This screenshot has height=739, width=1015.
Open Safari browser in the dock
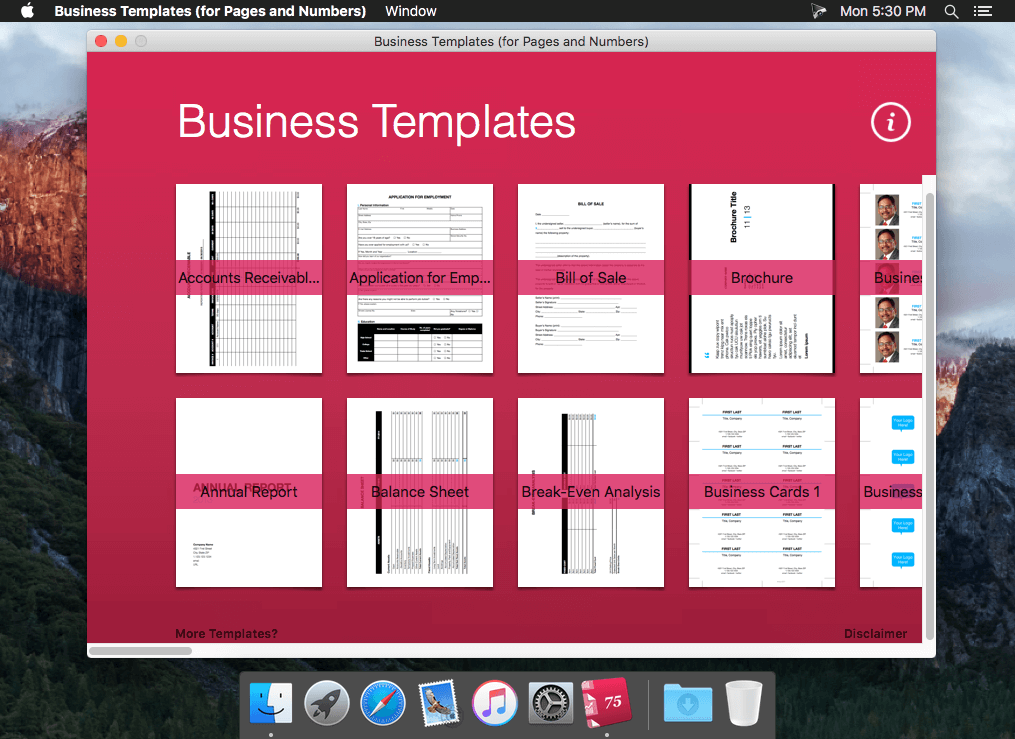(x=383, y=703)
